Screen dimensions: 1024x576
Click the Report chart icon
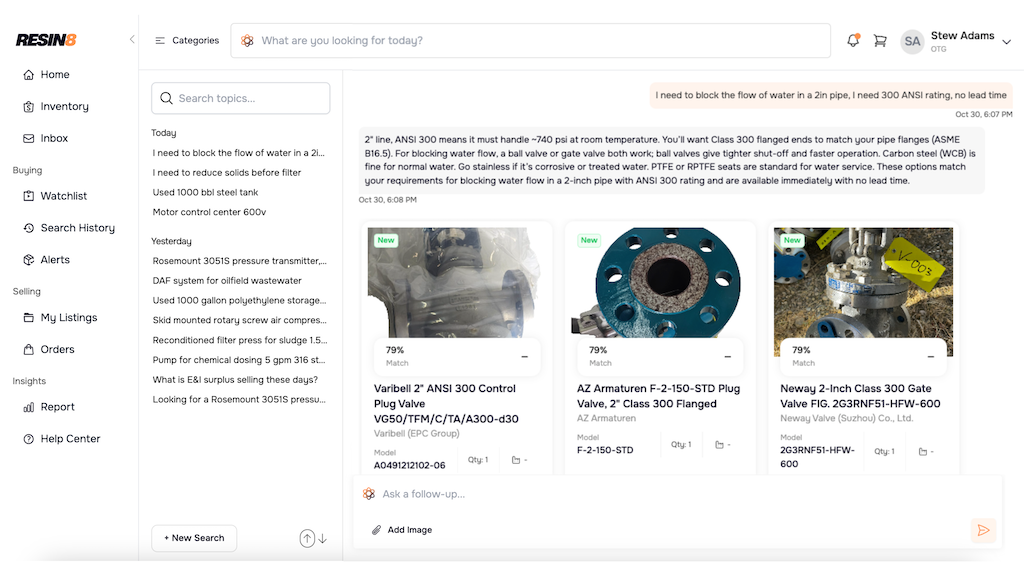(29, 407)
